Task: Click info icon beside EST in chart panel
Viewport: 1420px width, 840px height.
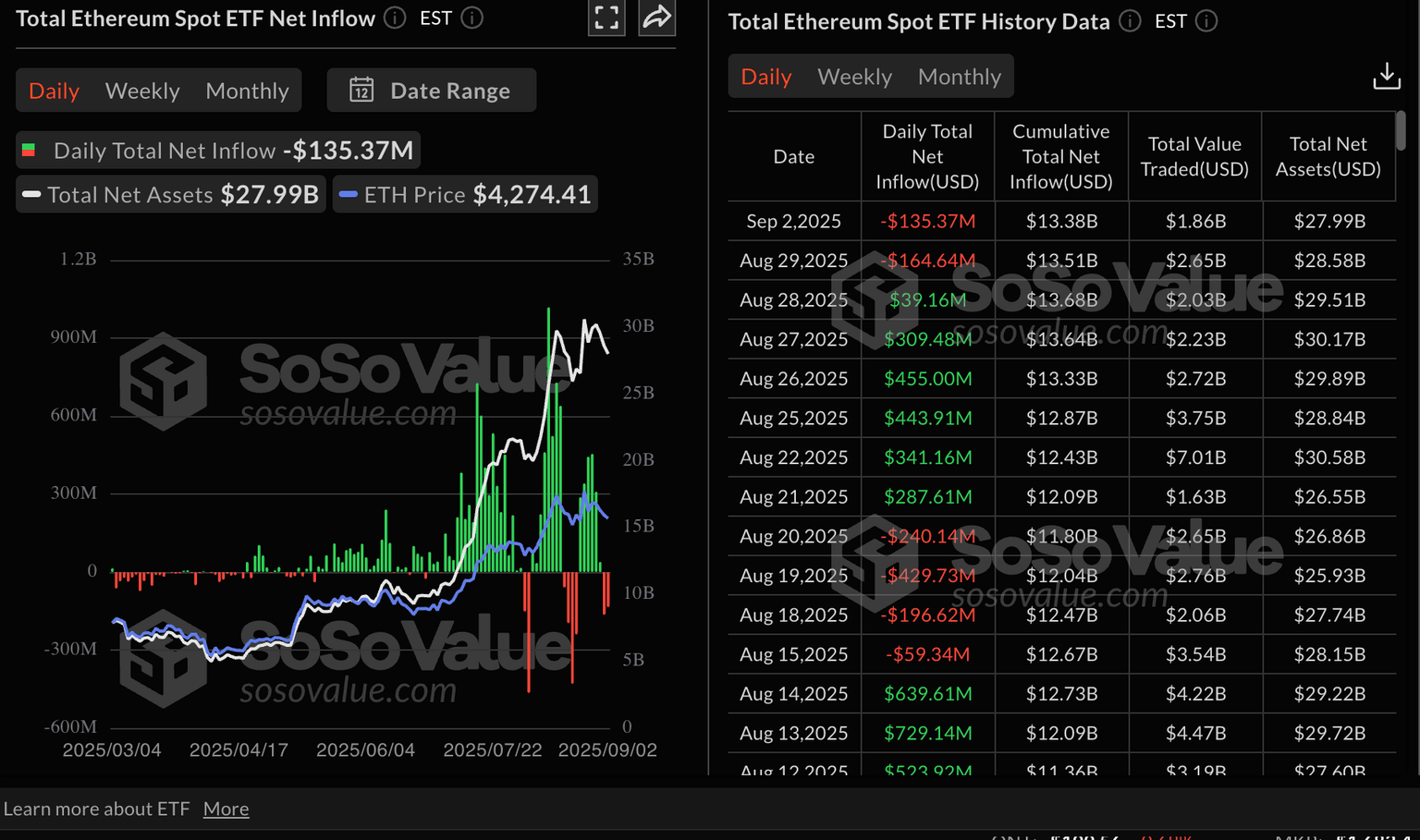Action: coord(472,18)
